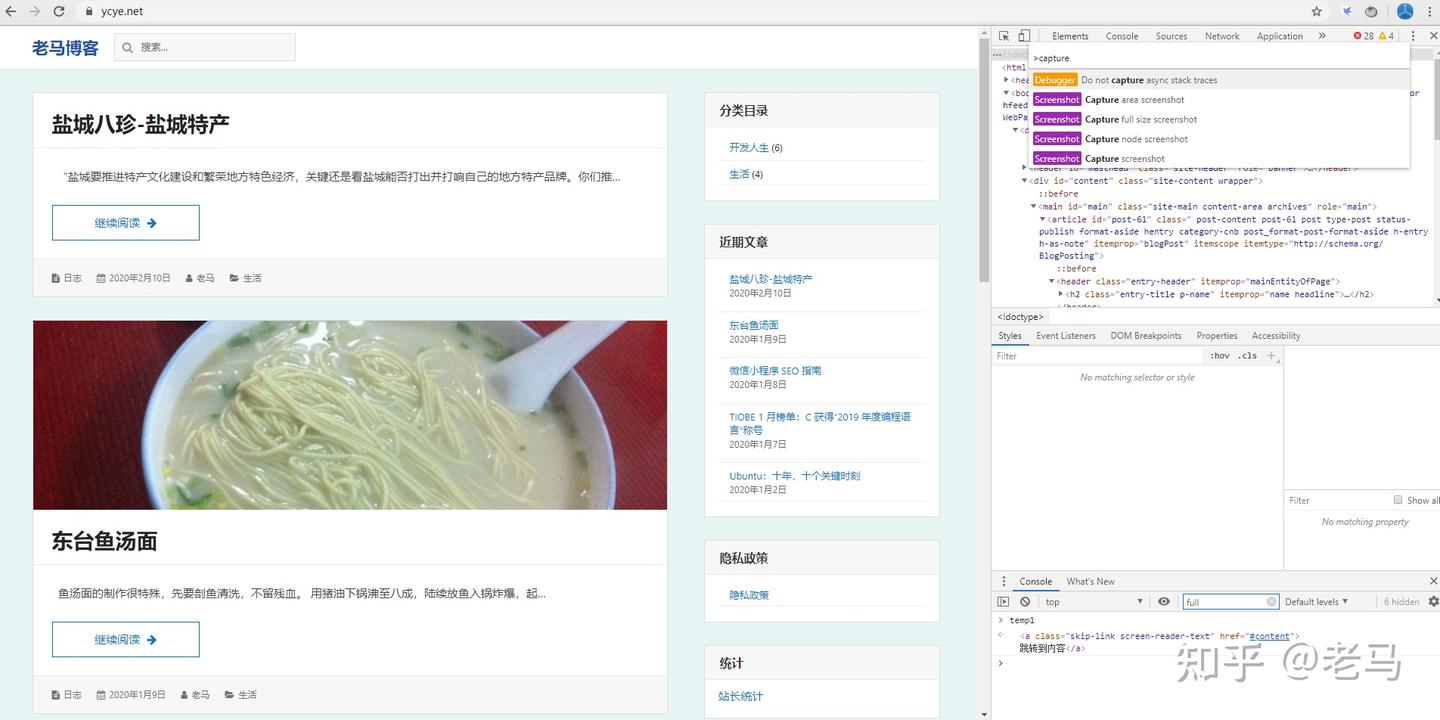Image resolution: width=1440 pixels, height=720 pixels.
Task: Open the Default levels dropdown
Action: (x=1316, y=602)
